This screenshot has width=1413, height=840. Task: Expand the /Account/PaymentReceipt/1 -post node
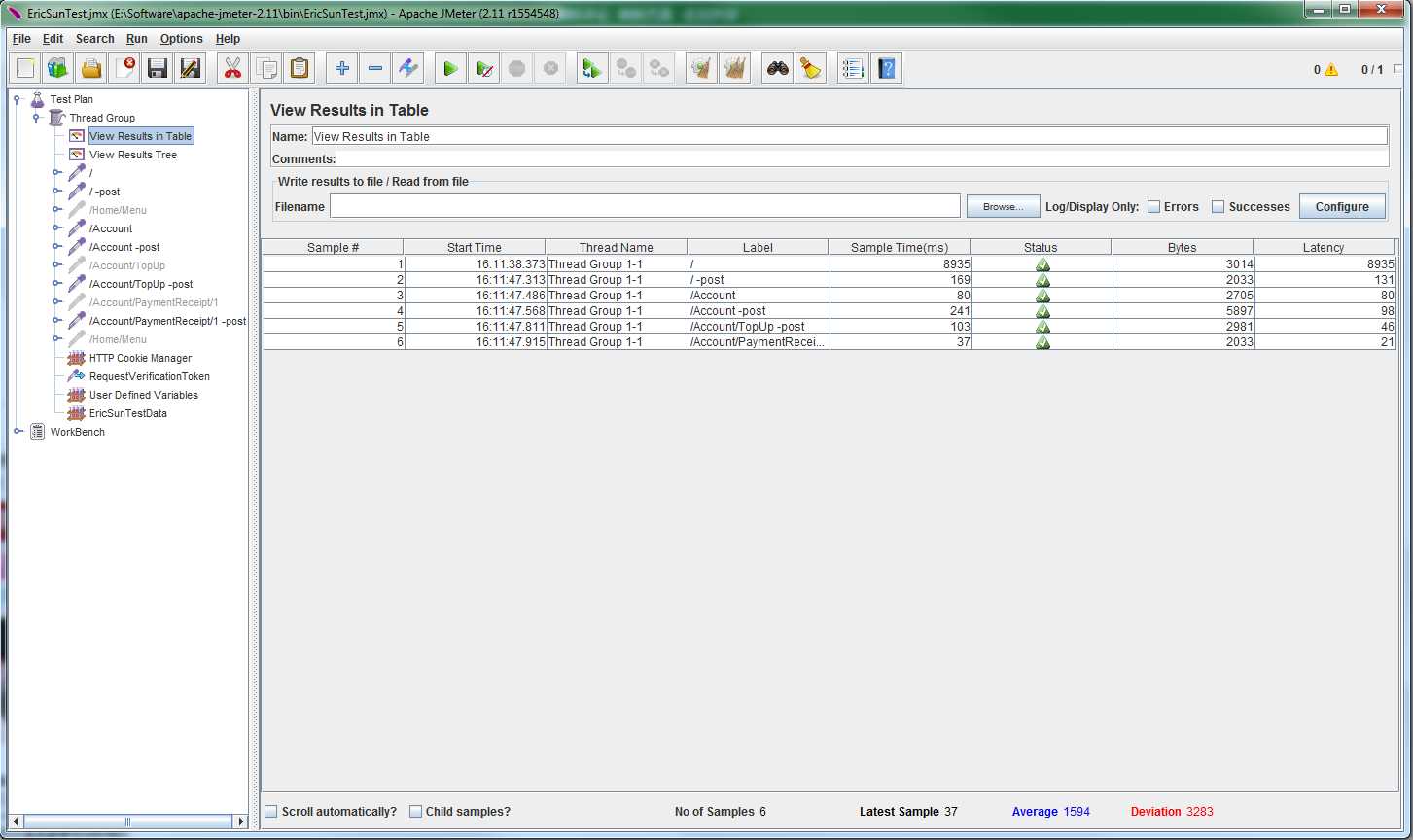click(x=56, y=321)
